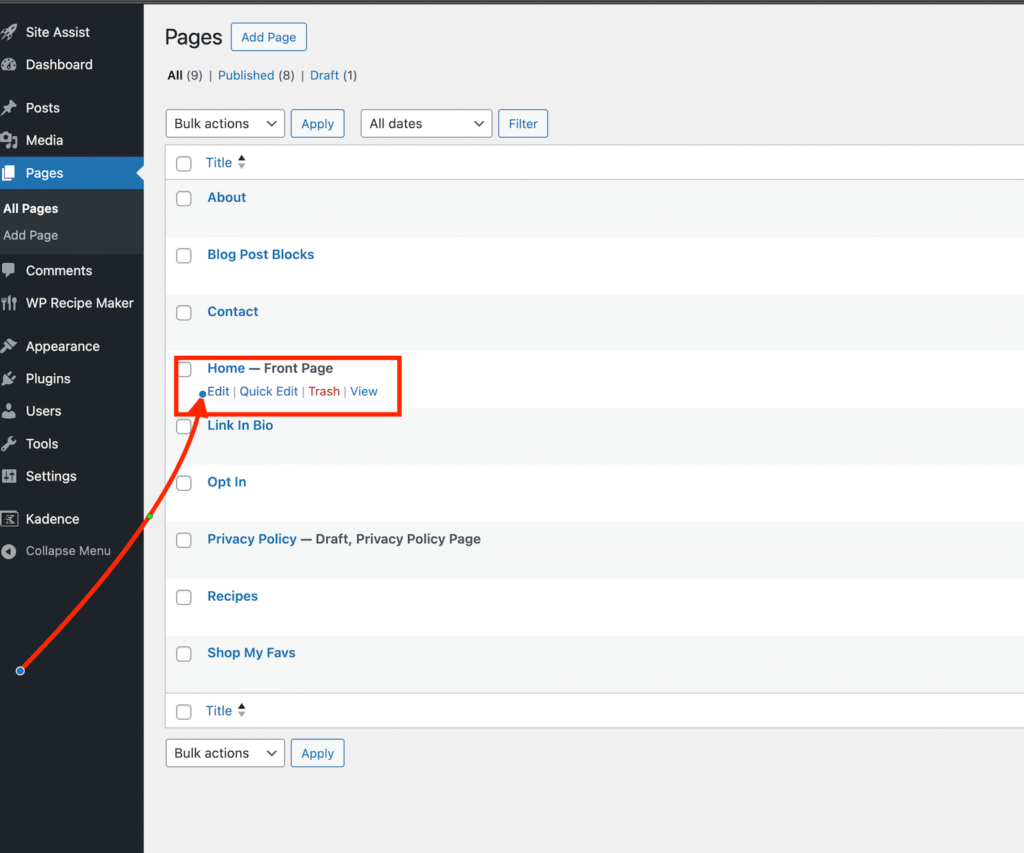
Task: Tick the checkbox for the About page
Action: click(184, 199)
